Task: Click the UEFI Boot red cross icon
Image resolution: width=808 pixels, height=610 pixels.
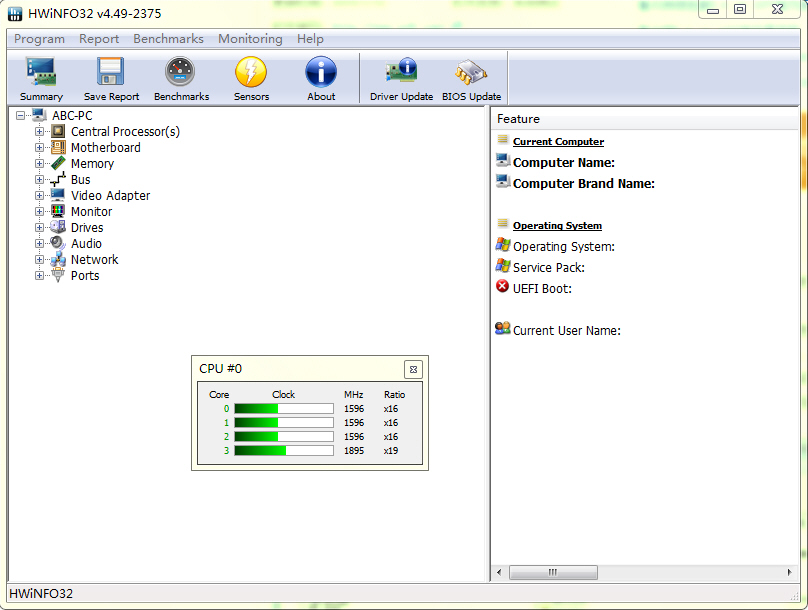Action: tap(502, 286)
